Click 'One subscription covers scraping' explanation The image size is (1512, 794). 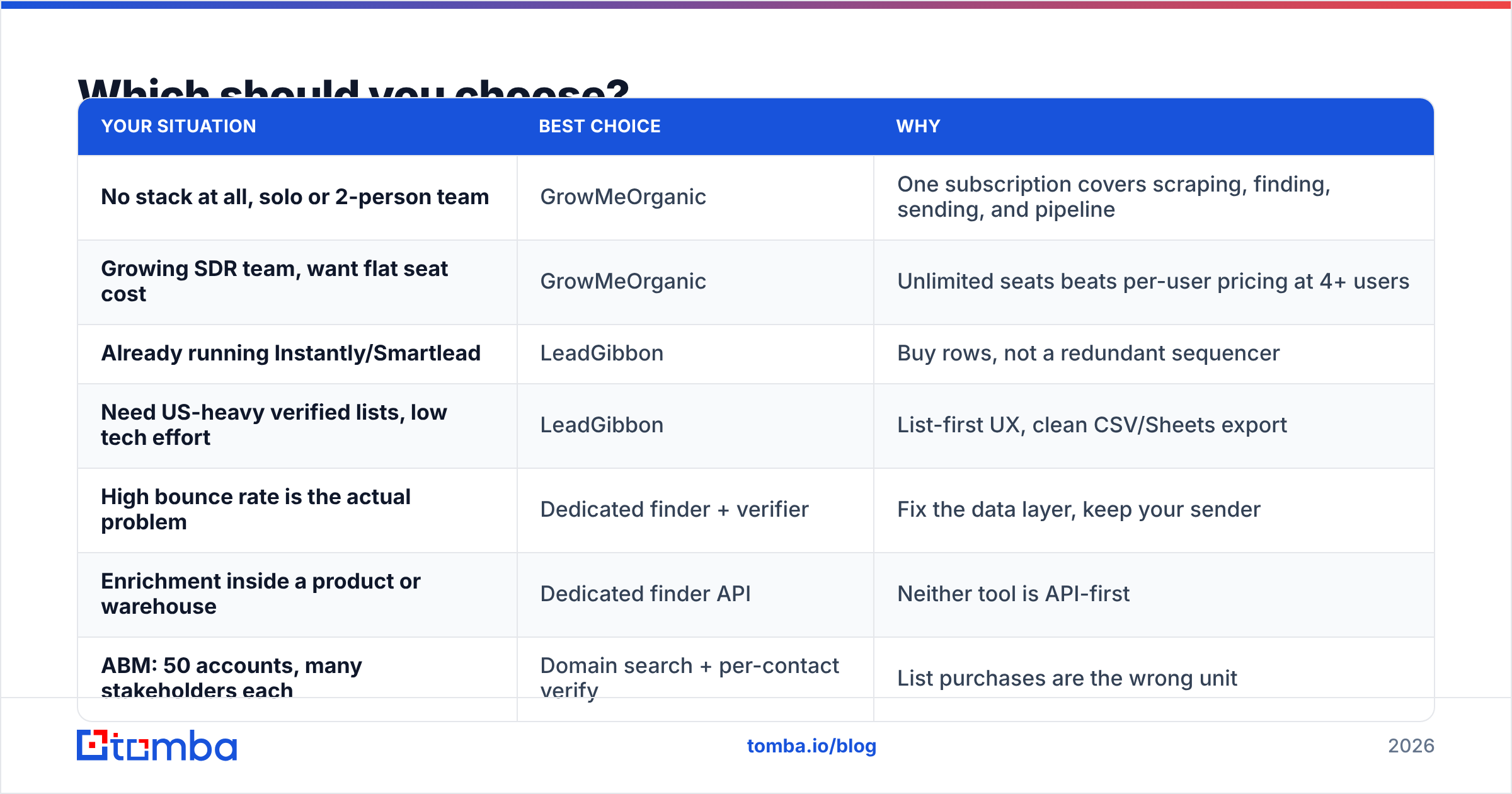click(x=1114, y=197)
